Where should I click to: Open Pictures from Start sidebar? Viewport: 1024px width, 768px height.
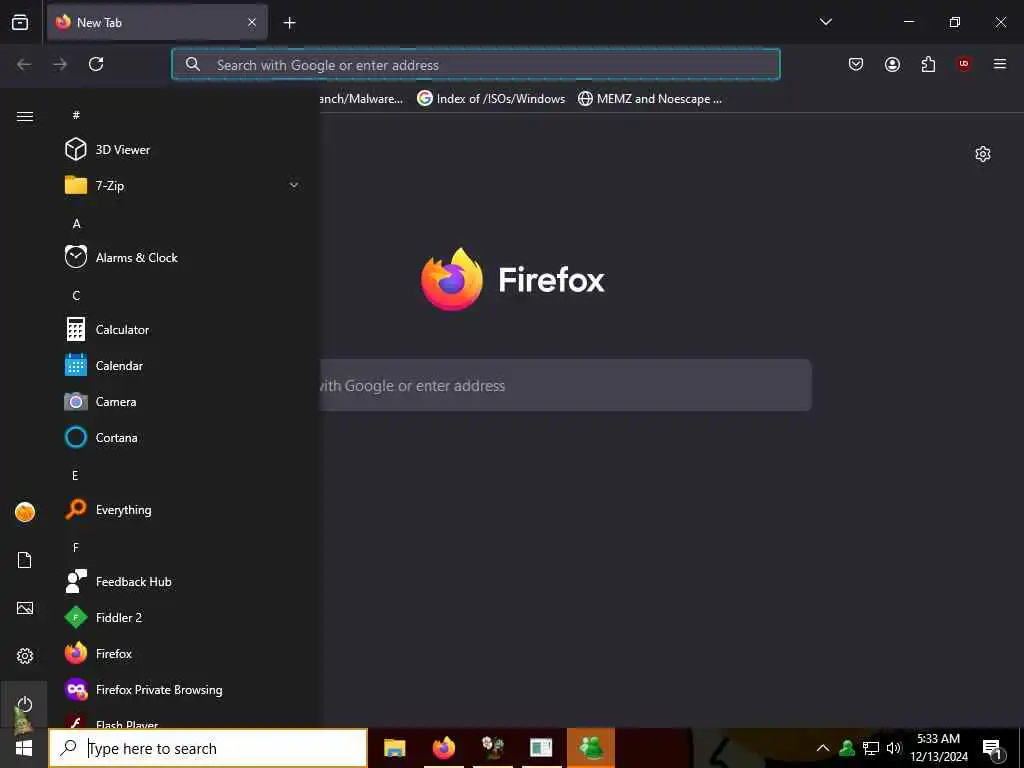pyautogui.click(x=25, y=608)
